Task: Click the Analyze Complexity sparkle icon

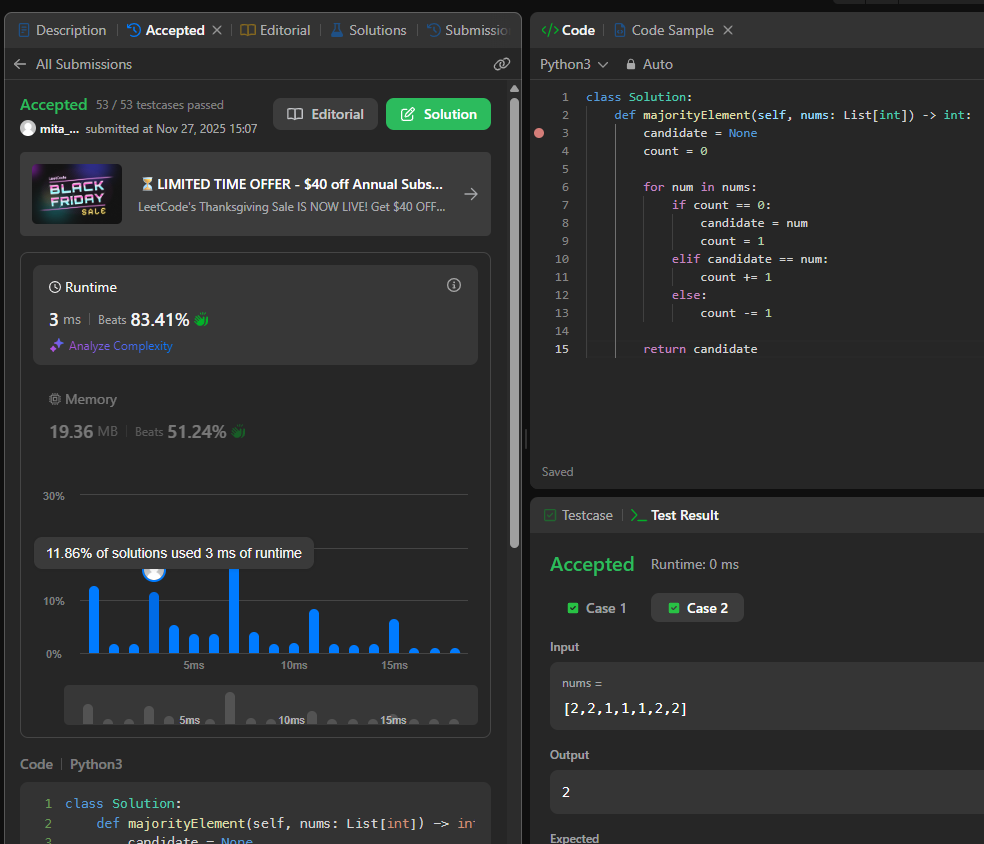Action: click(x=56, y=345)
